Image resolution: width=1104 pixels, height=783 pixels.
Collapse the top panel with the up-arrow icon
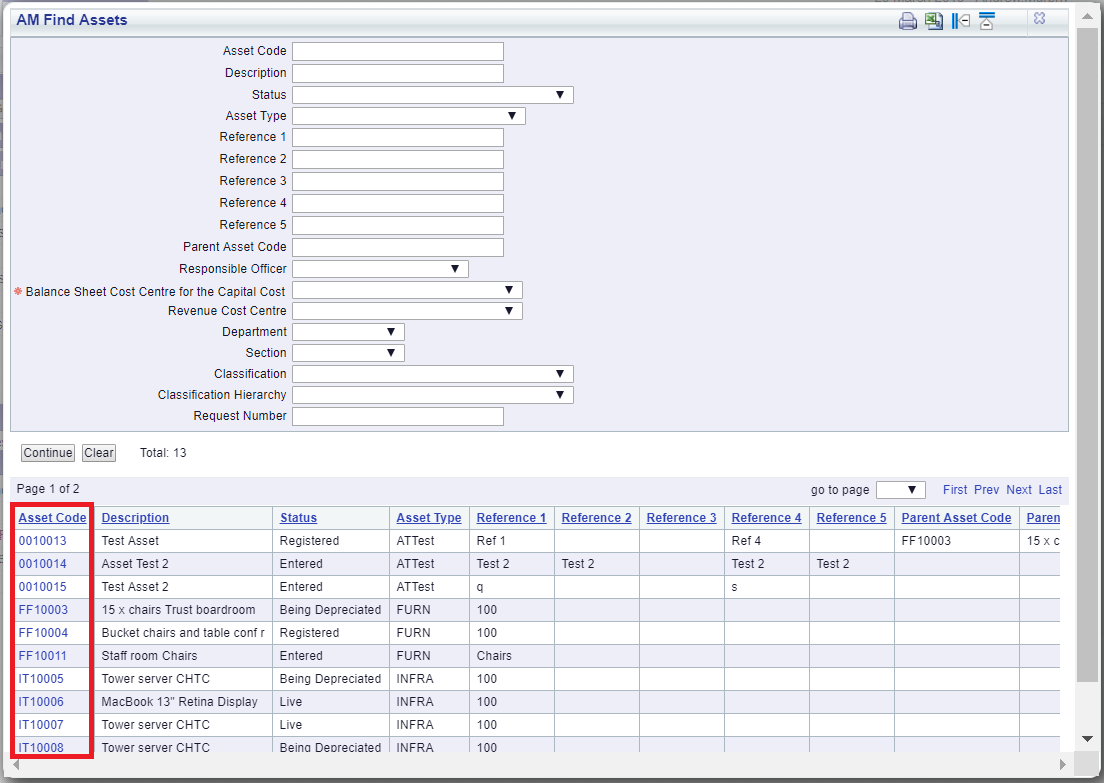pyautogui.click(x=987, y=21)
